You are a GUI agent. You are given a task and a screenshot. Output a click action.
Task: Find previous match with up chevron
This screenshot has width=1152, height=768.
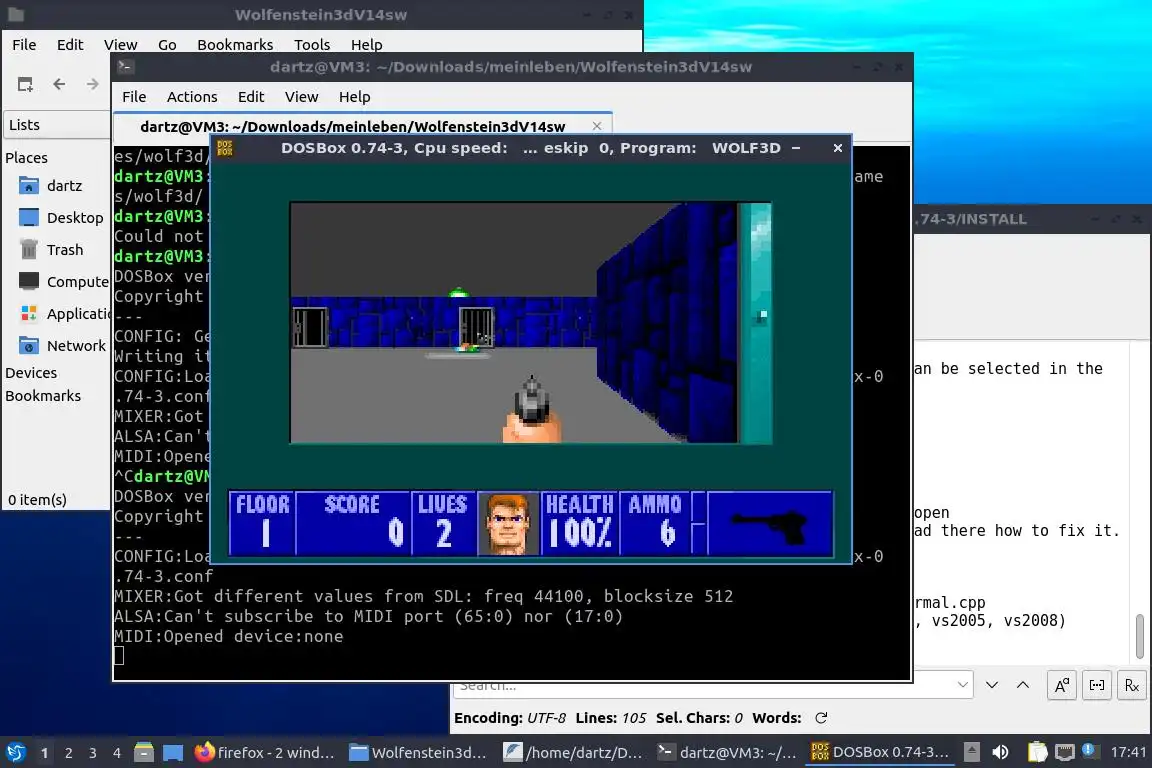coord(1023,685)
